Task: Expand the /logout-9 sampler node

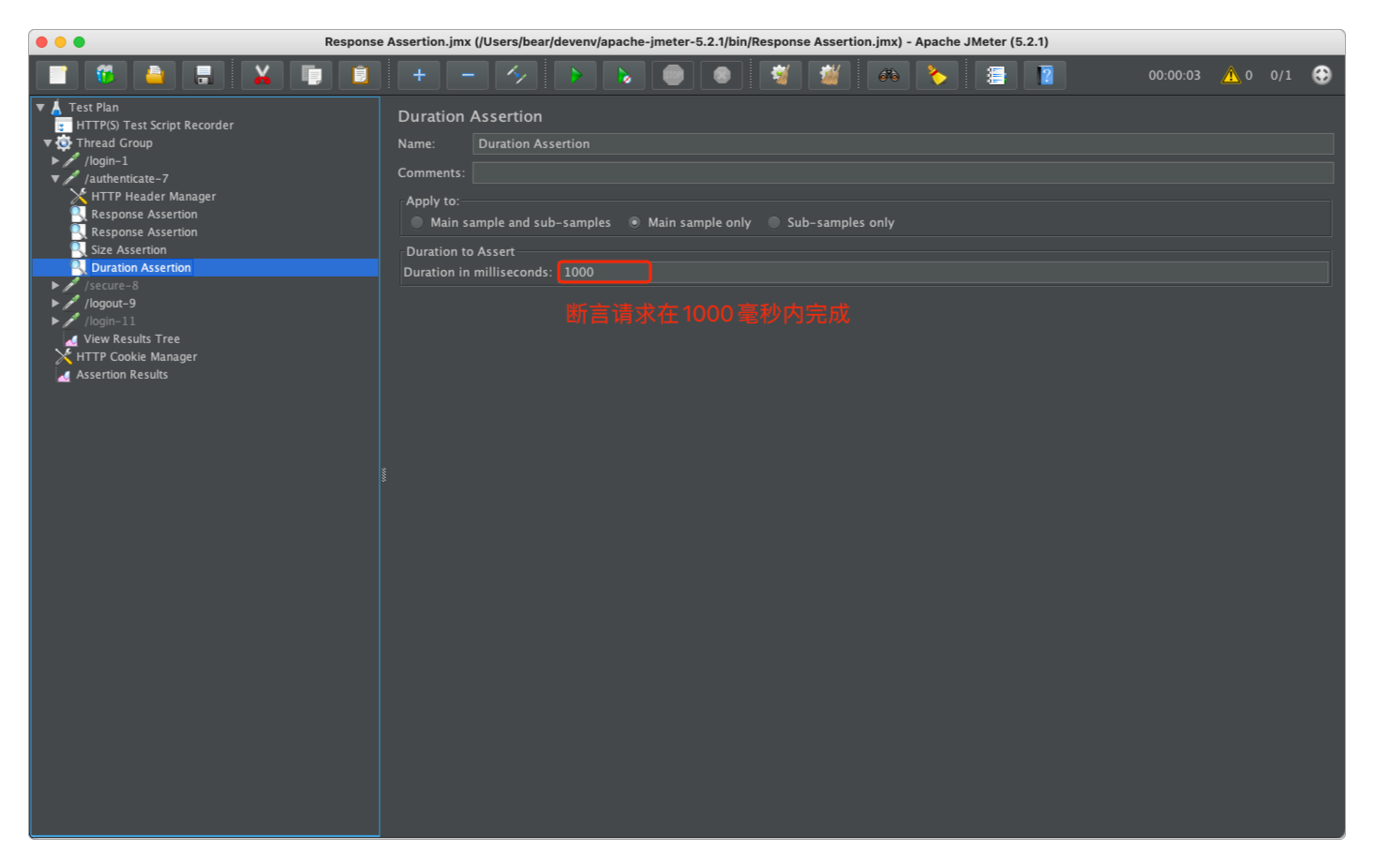Action: click(55, 303)
